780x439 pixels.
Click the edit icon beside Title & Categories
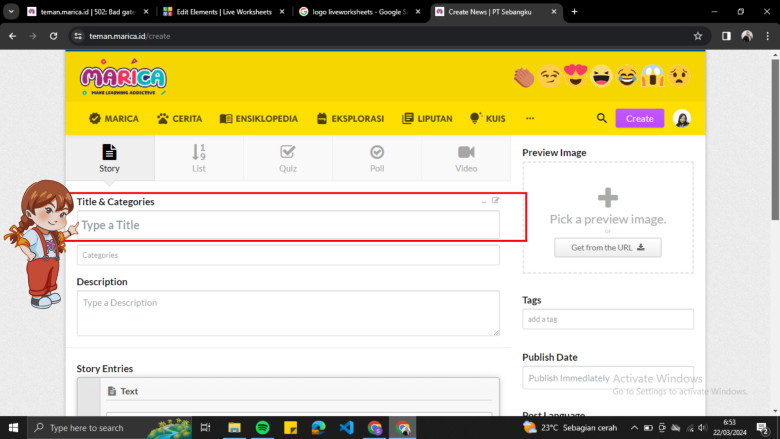(495, 201)
